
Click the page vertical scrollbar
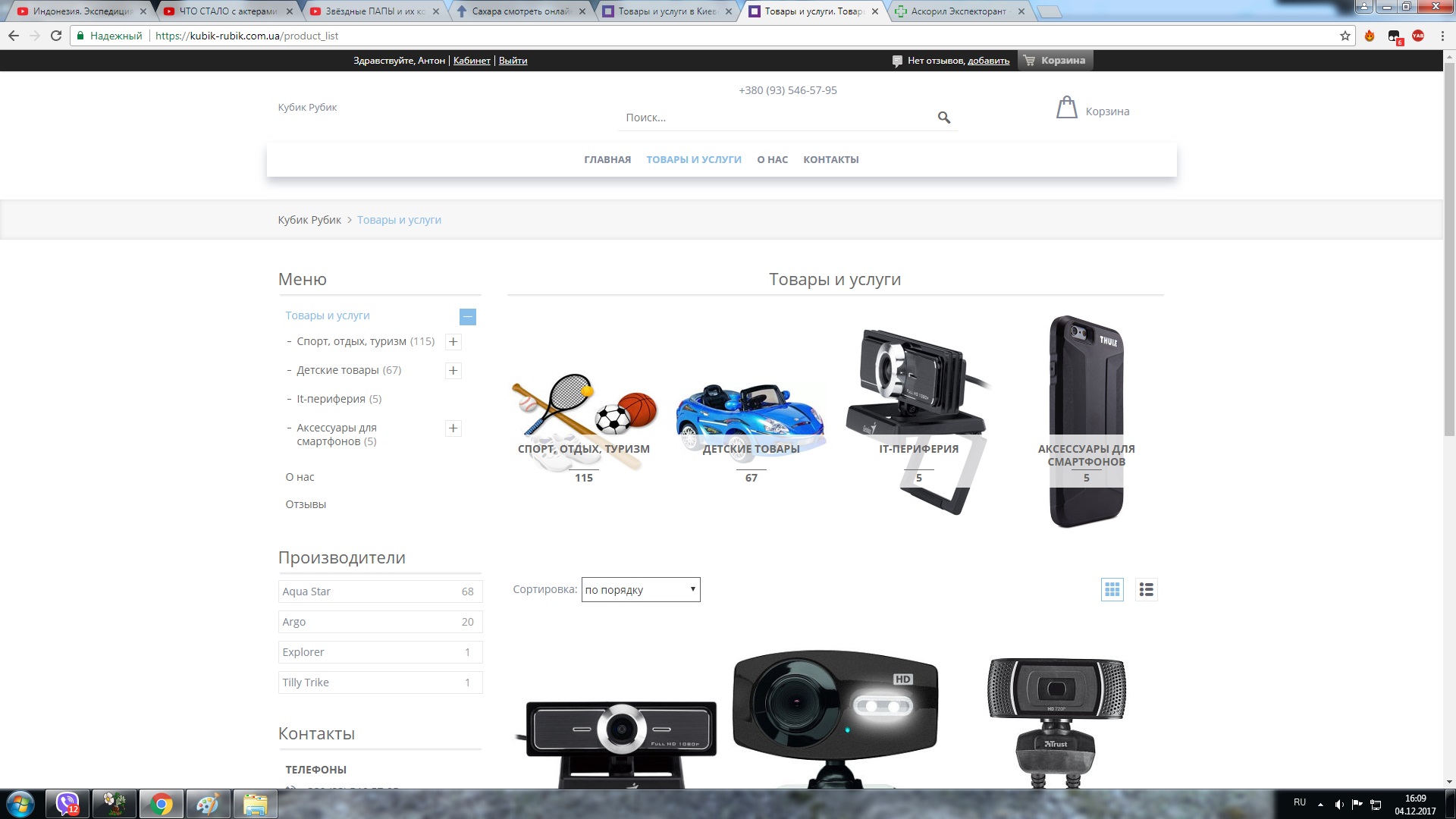click(x=1449, y=250)
